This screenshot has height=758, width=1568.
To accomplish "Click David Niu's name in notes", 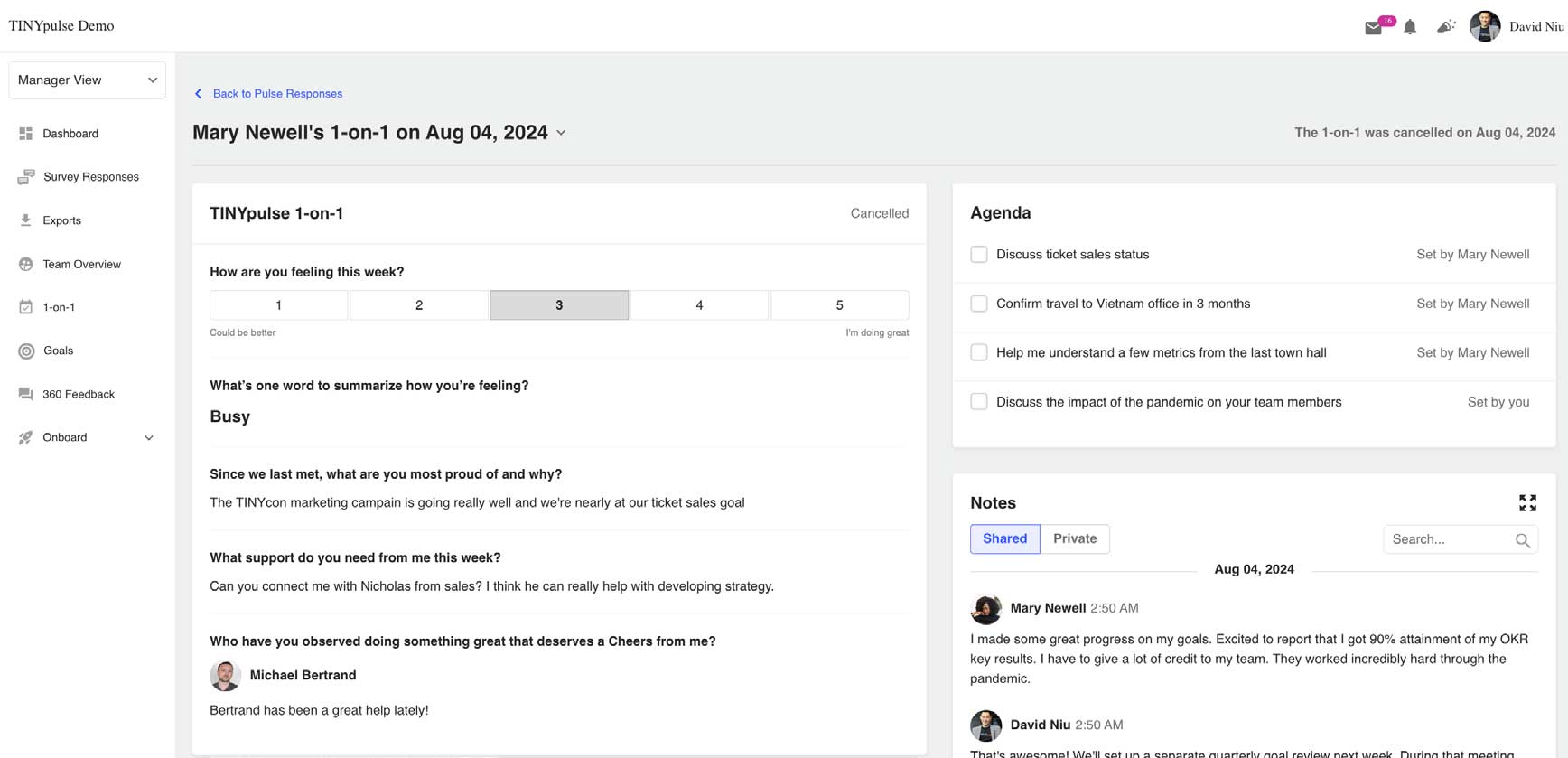I will pyautogui.click(x=1040, y=725).
